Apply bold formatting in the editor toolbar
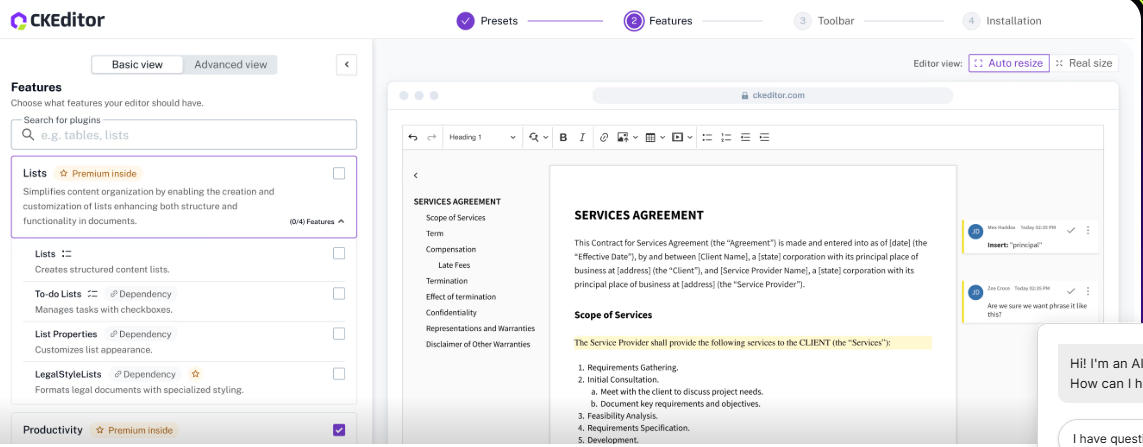Screen dimensions: 1143x447 click(x=563, y=137)
